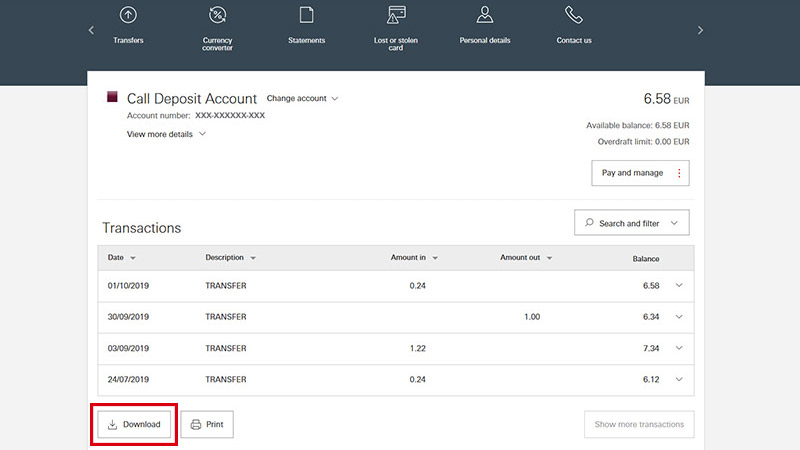800x450 pixels.
Task: Expand the 30/09/2019 transaction row chevron
Action: pyautogui.click(x=679, y=317)
